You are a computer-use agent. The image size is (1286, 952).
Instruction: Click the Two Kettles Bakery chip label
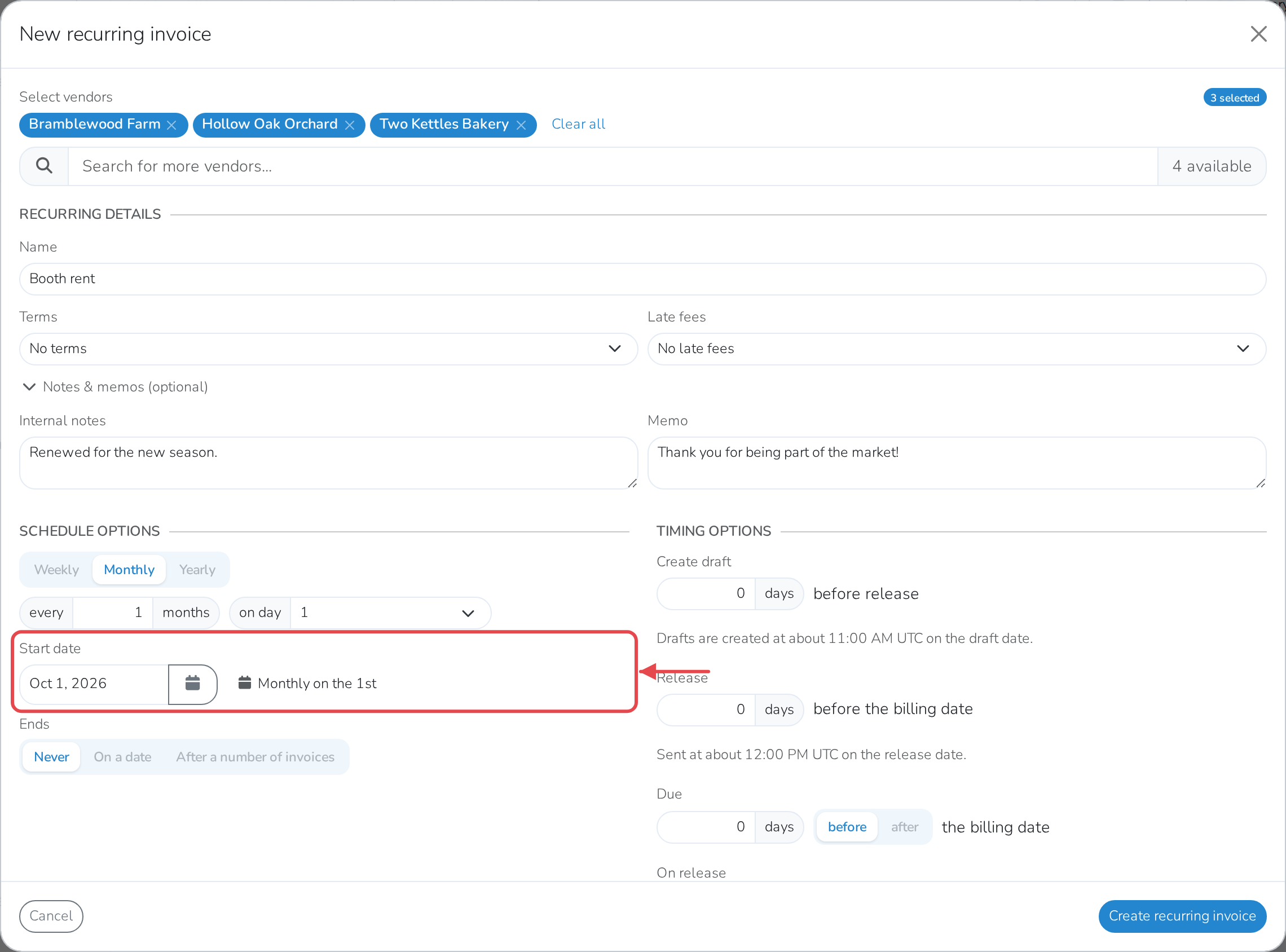pos(444,124)
